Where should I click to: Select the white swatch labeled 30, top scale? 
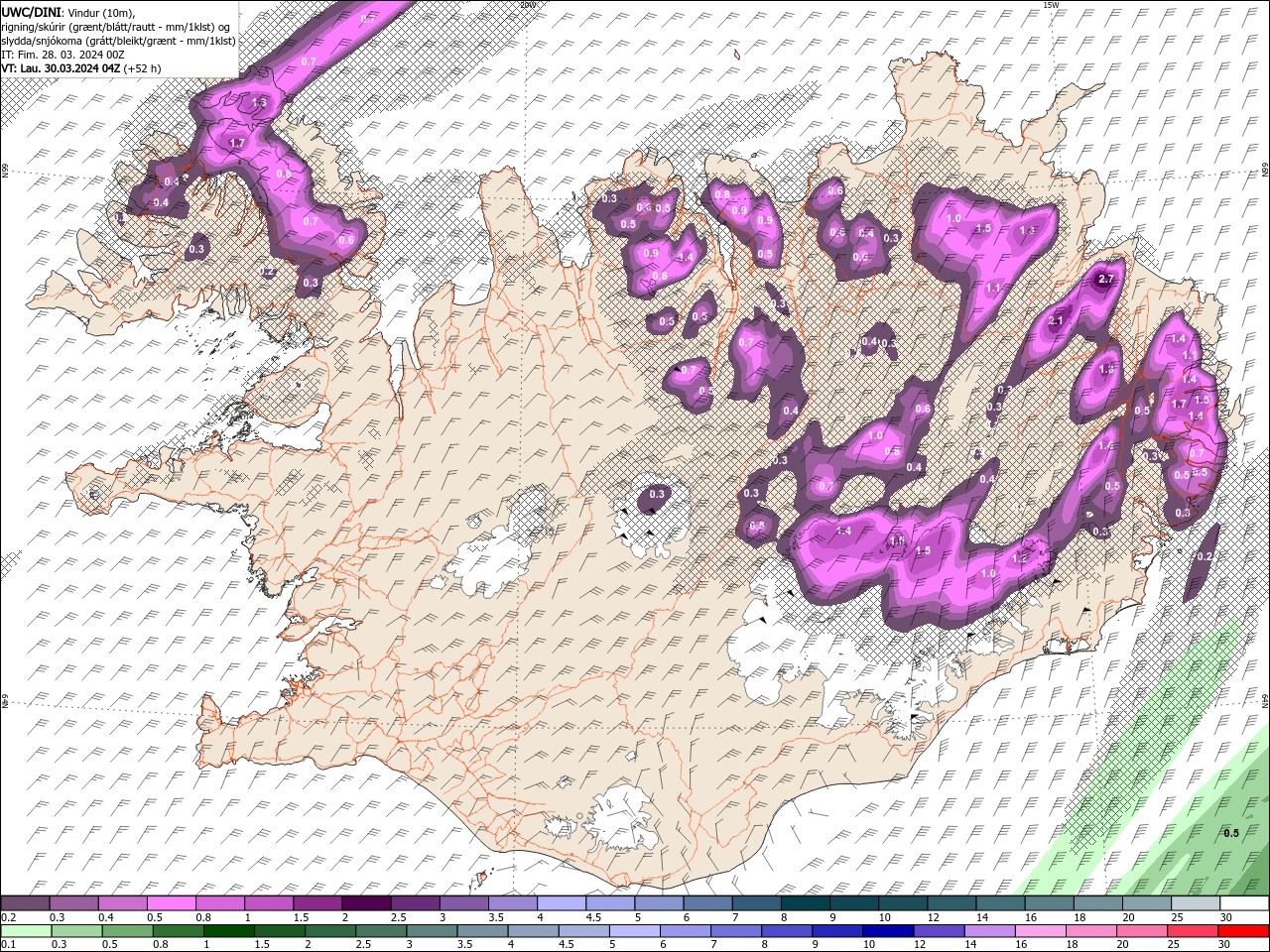click(1245, 903)
